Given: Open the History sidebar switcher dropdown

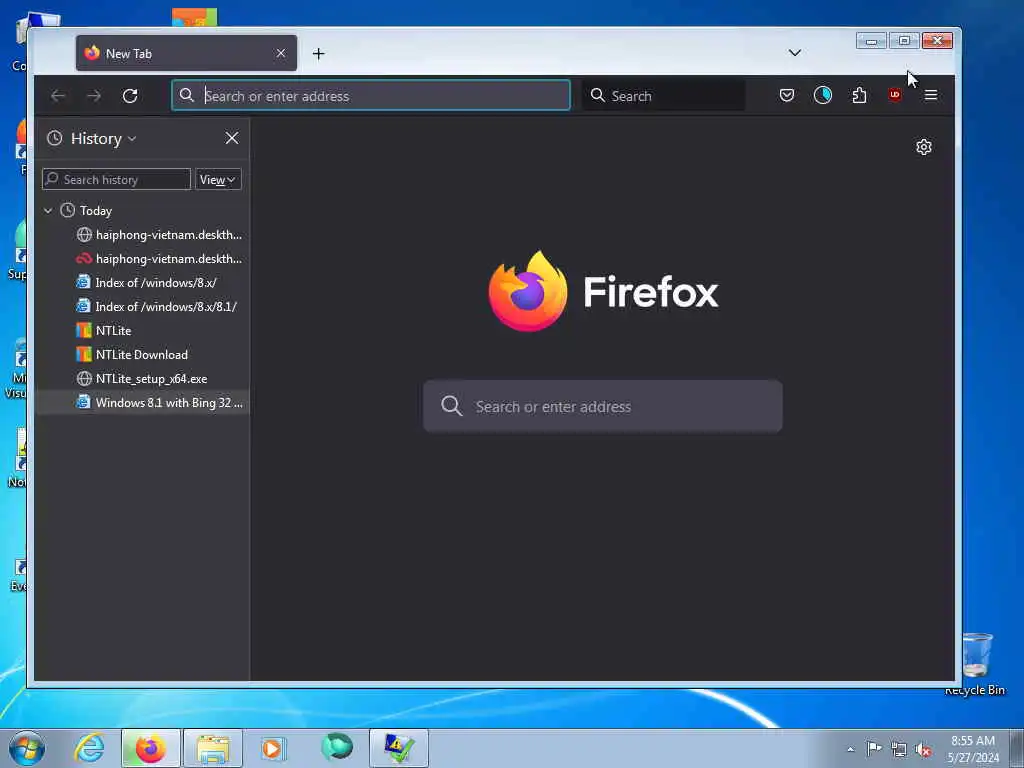Looking at the screenshot, I should 91,138.
